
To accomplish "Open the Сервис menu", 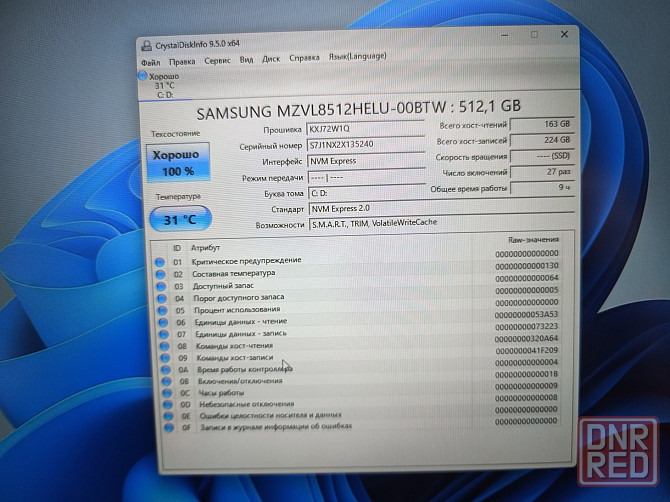I will (x=217, y=61).
